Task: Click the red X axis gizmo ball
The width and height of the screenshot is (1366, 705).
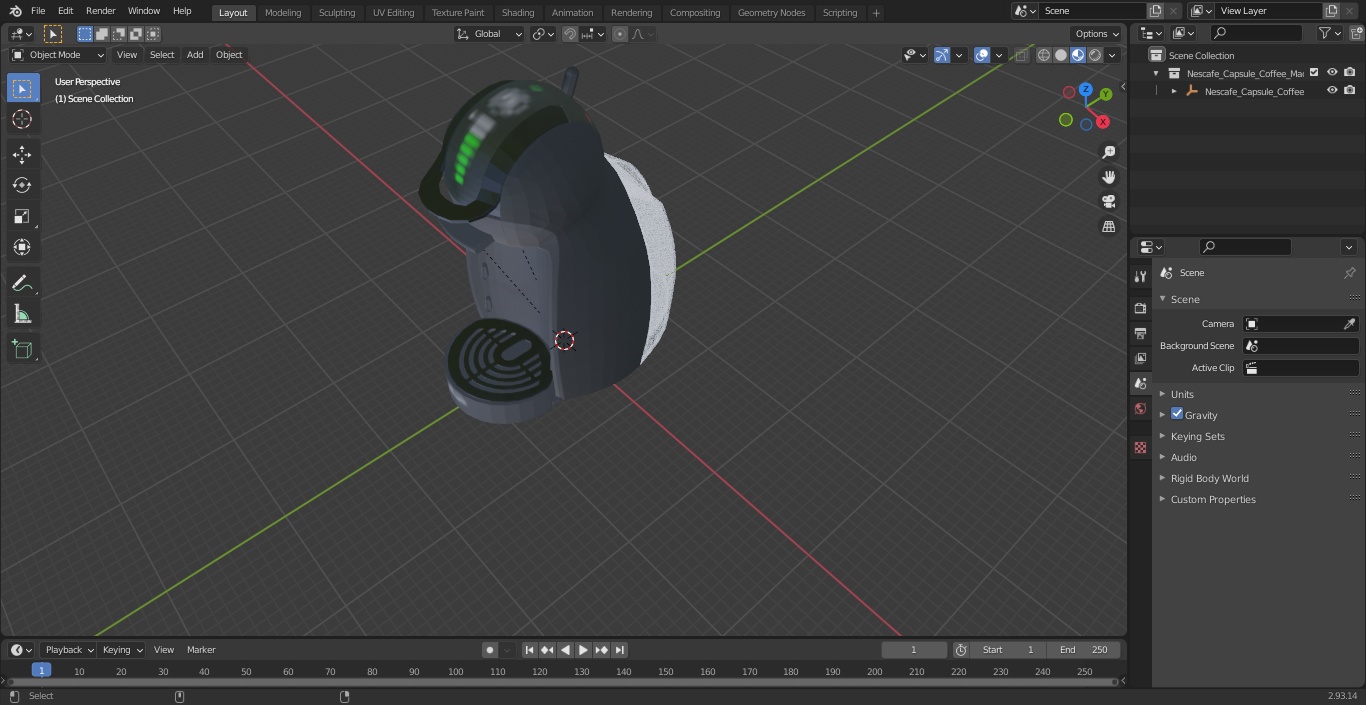Action: pyautogui.click(x=1103, y=122)
